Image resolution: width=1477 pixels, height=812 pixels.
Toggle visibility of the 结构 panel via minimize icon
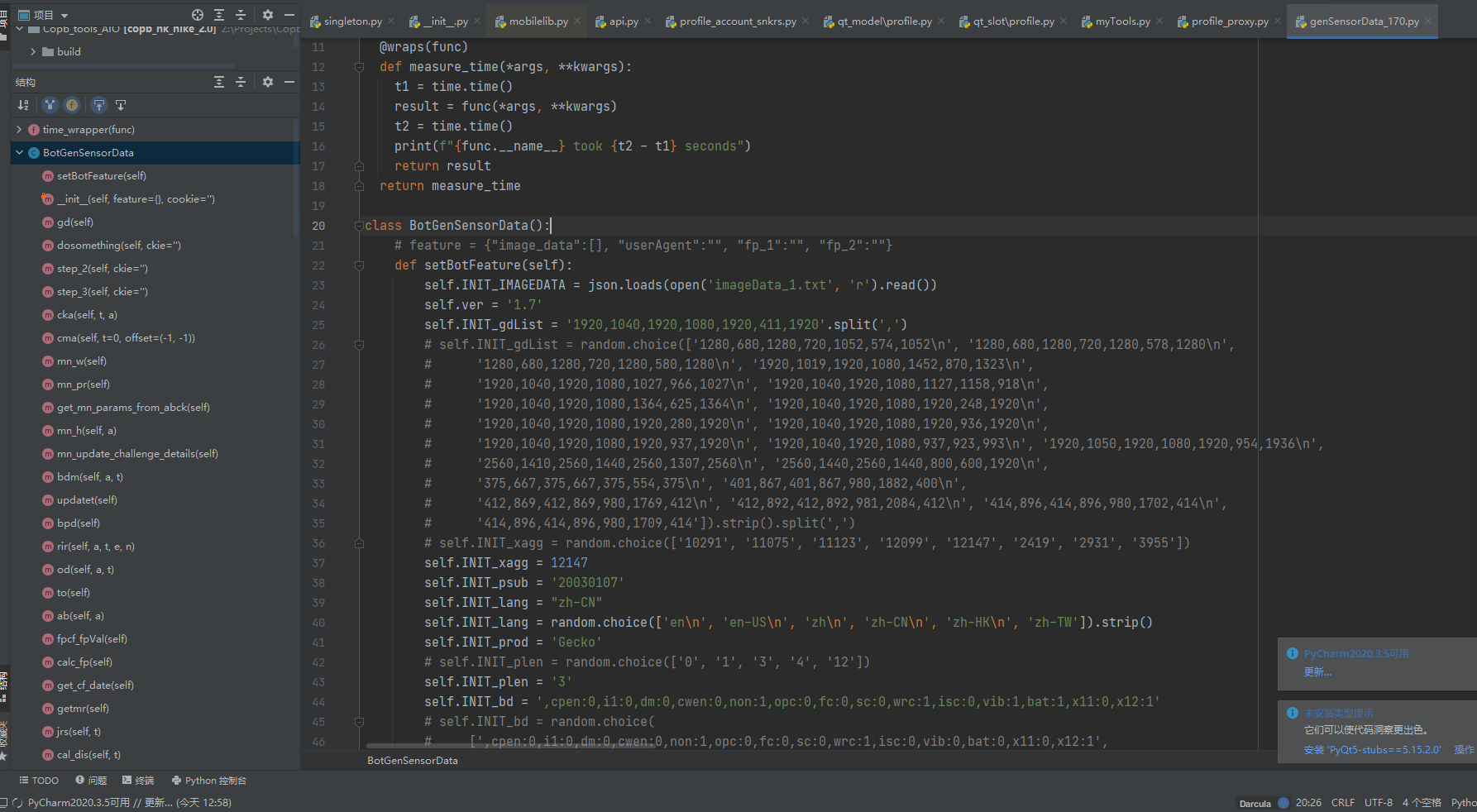pos(289,82)
